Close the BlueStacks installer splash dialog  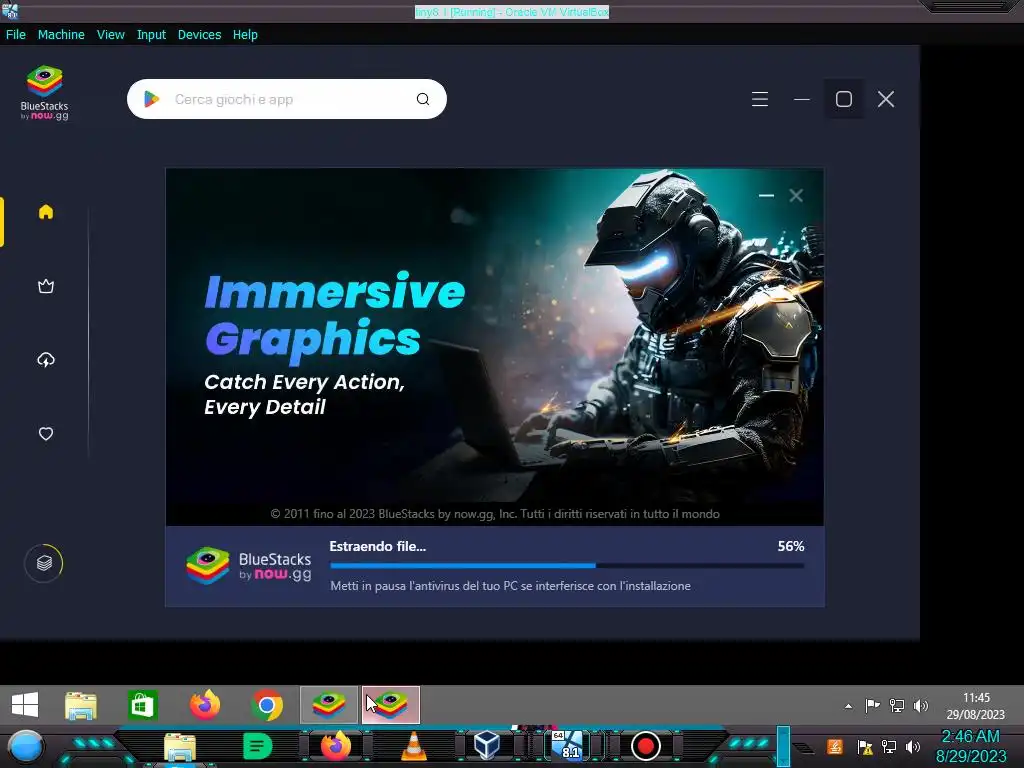click(796, 195)
